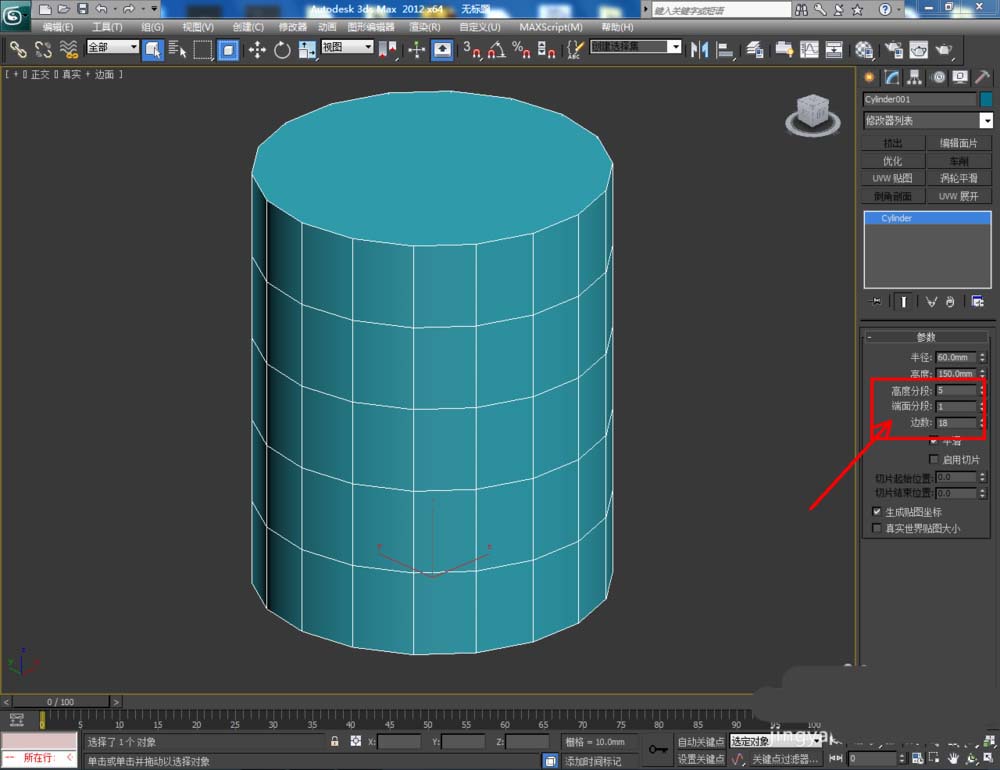Click the 涡轮平滑 modifier button
Screen dimensions: 1000x770
tap(959, 178)
